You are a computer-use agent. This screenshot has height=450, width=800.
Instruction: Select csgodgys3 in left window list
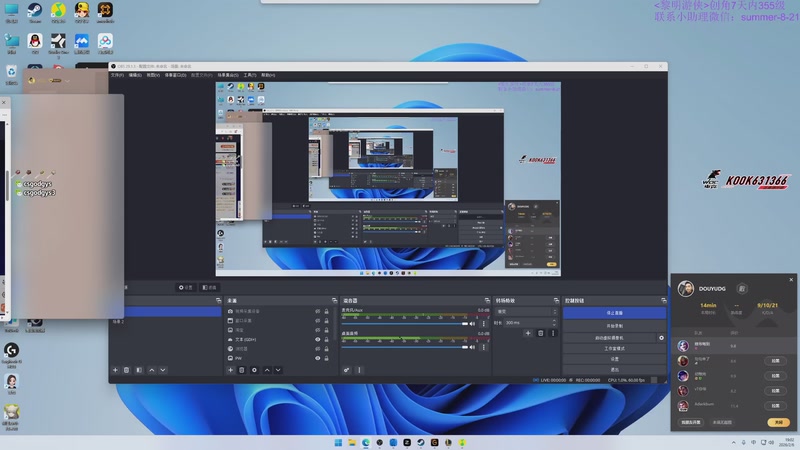(x=39, y=193)
